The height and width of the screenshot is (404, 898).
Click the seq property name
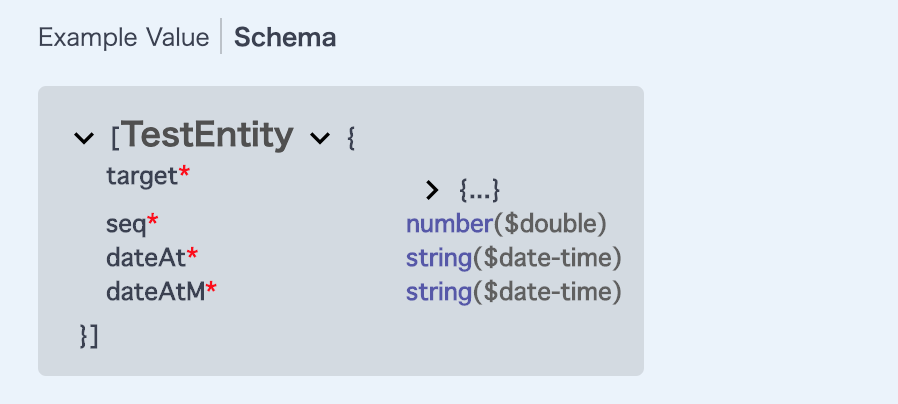click(127, 224)
